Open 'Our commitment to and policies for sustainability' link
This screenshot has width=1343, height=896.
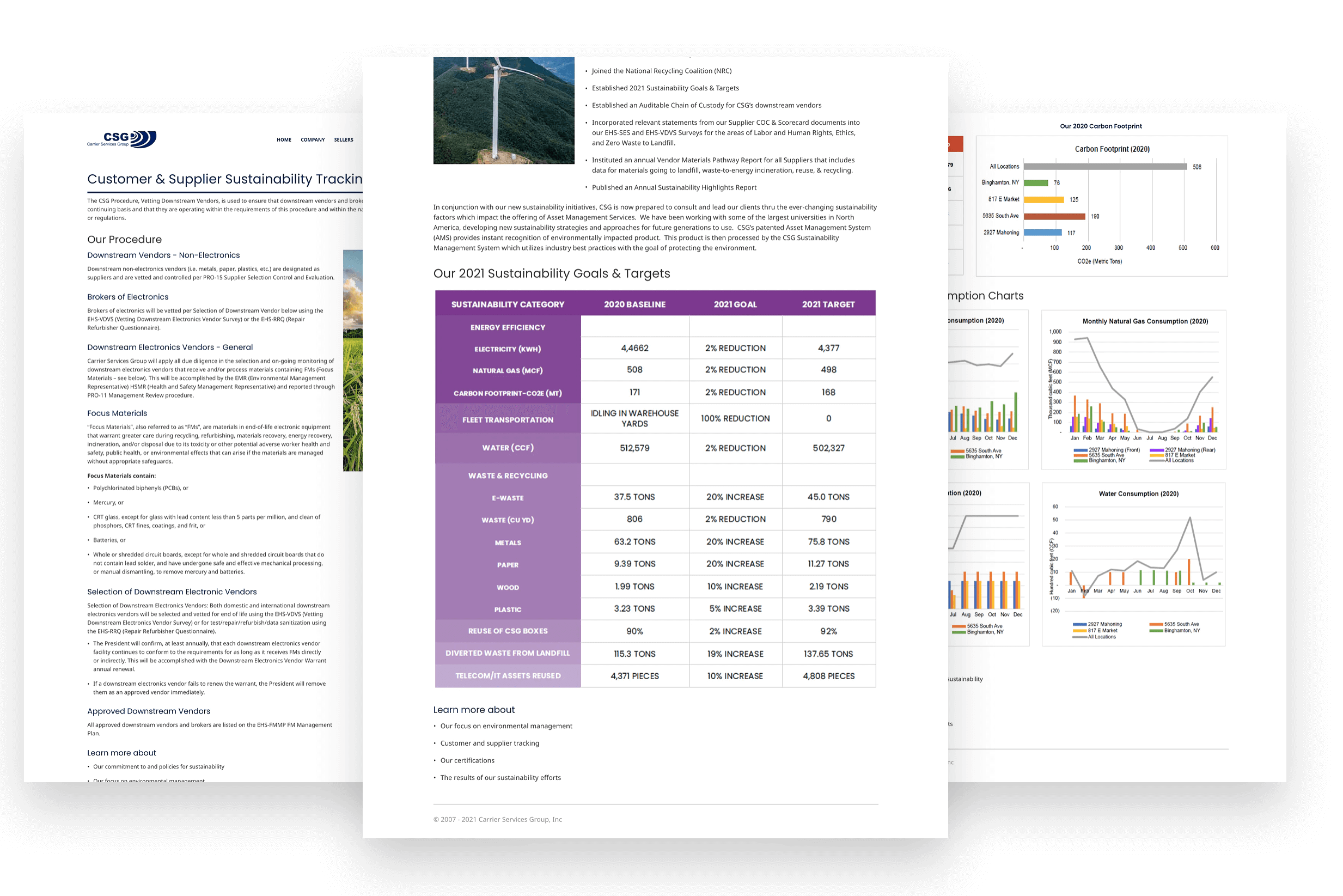pos(158,767)
